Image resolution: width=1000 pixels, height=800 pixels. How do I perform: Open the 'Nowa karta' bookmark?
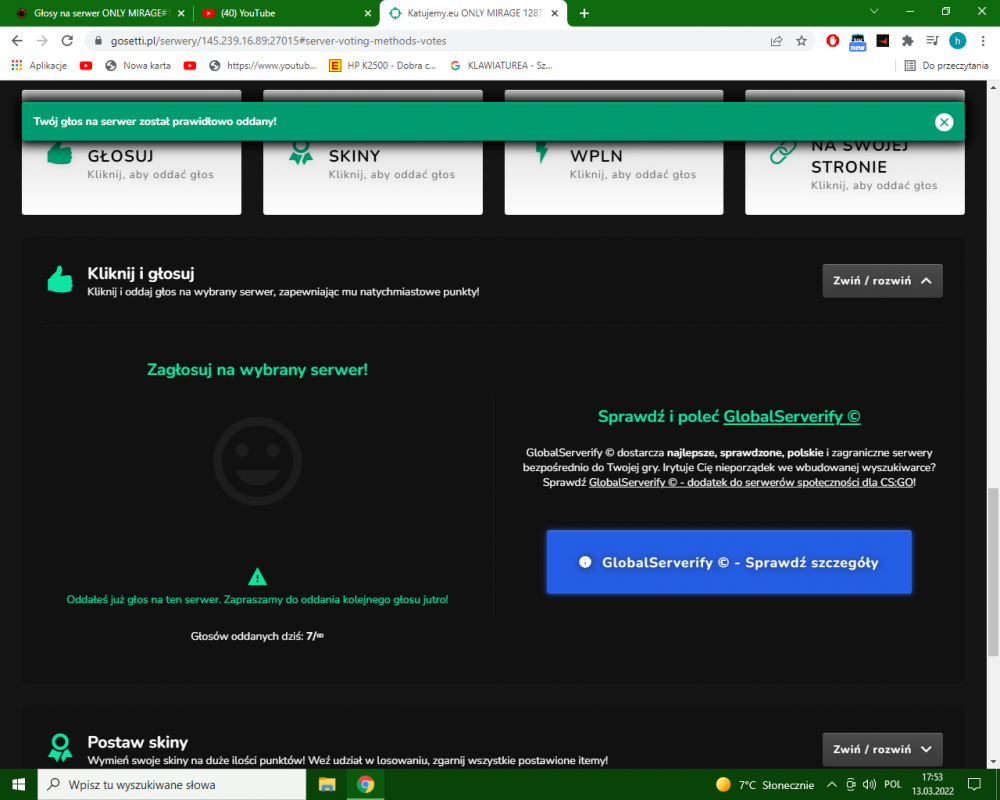138,65
